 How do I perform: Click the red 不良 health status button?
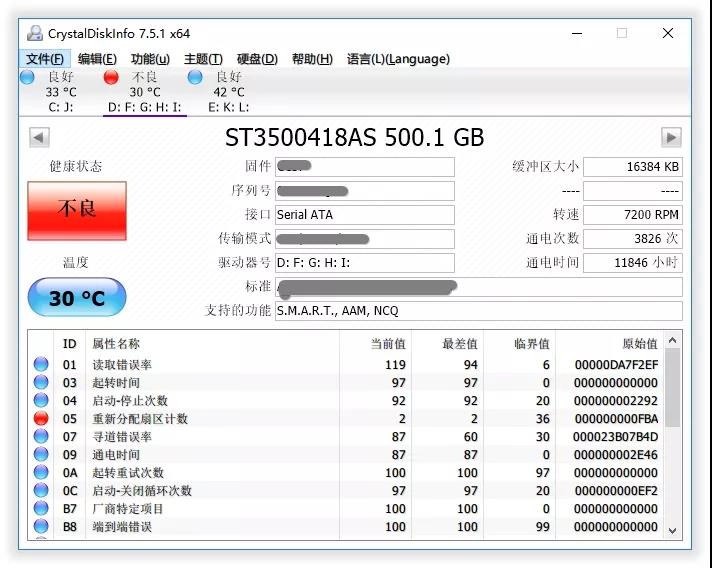click(x=77, y=211)
